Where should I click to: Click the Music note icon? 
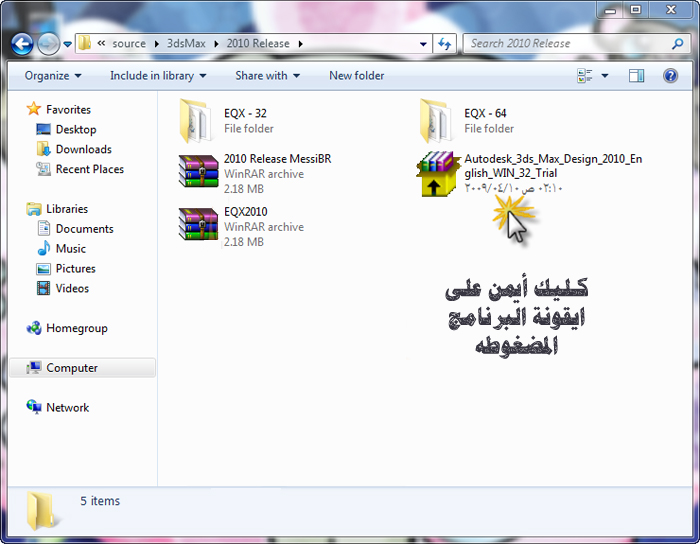[x=43, y=248]
